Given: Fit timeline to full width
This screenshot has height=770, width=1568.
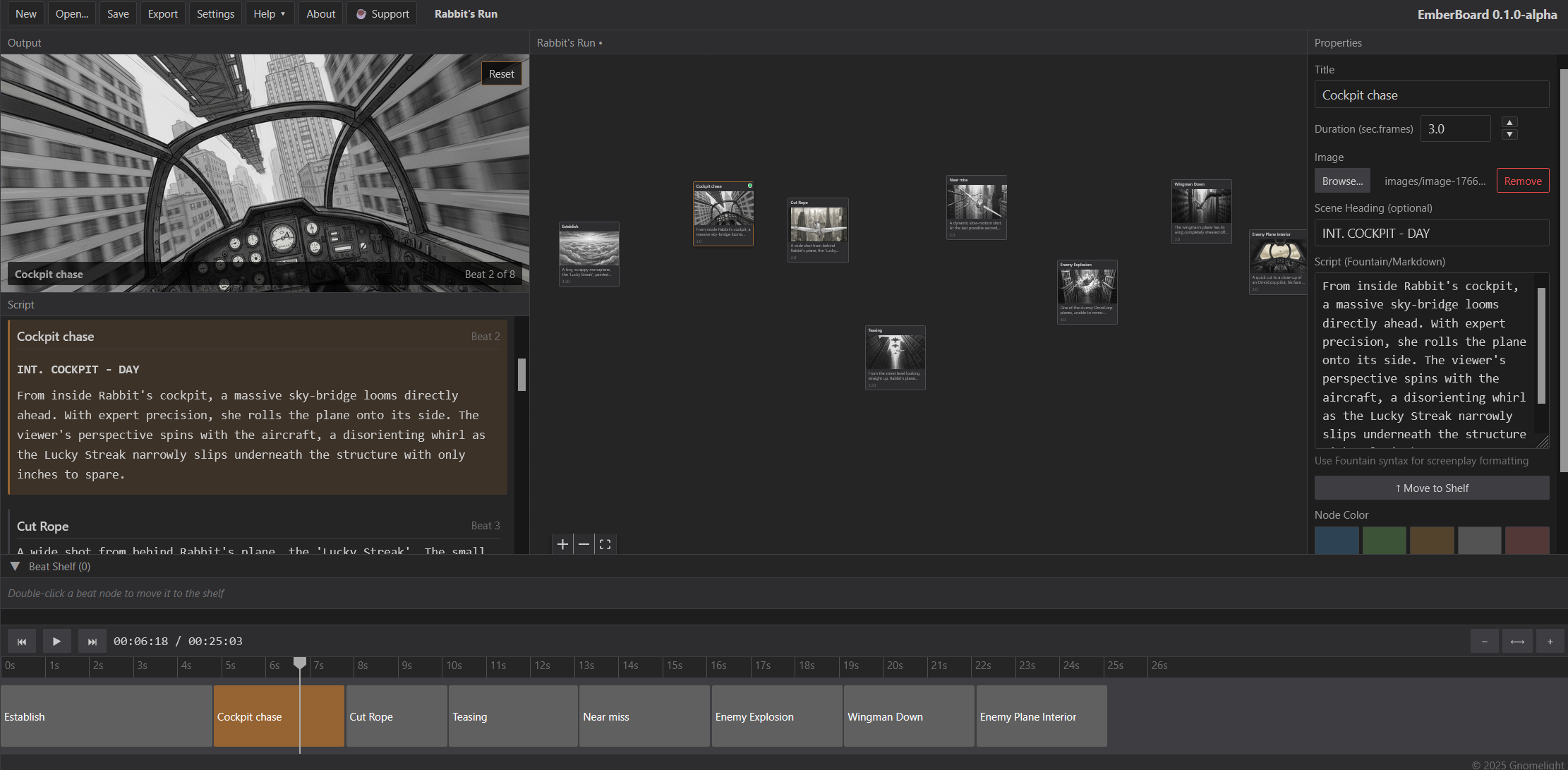Looking at the screenshot, I should pyautogui.click(x=1517, y=642).
